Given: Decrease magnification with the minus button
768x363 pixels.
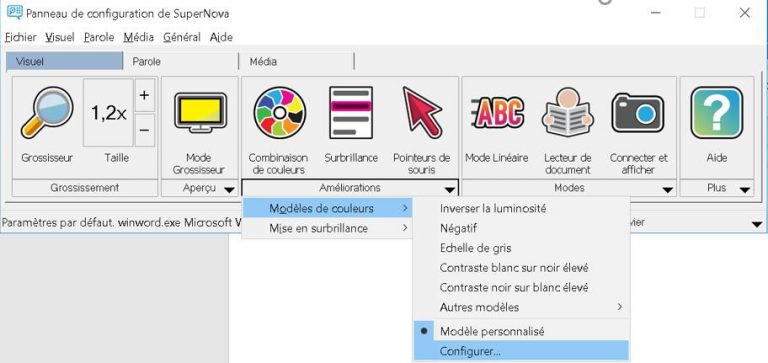Looking at the screenshot, I should pos(144,130).
